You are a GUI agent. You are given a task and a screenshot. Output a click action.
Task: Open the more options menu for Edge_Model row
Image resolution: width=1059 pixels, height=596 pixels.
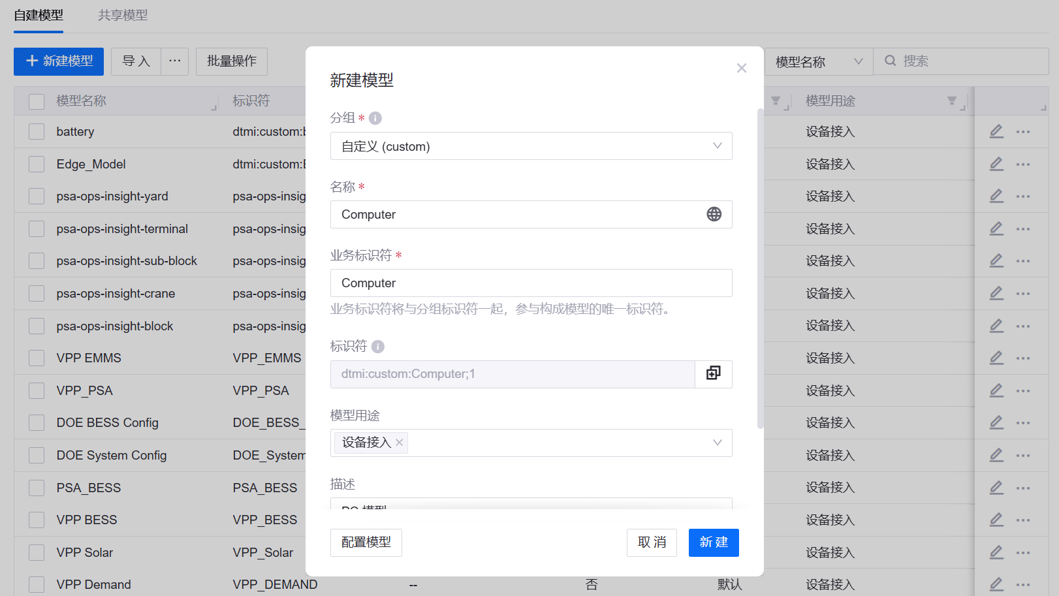(x=1023, y=164)
